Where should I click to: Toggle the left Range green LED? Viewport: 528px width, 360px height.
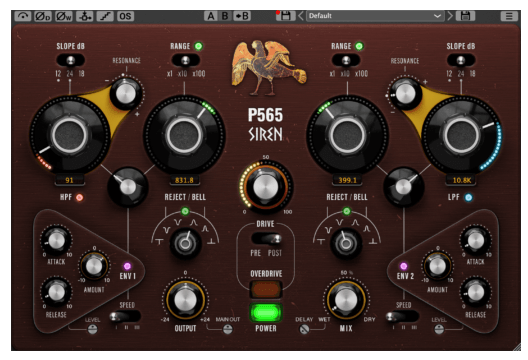point(199,46)
